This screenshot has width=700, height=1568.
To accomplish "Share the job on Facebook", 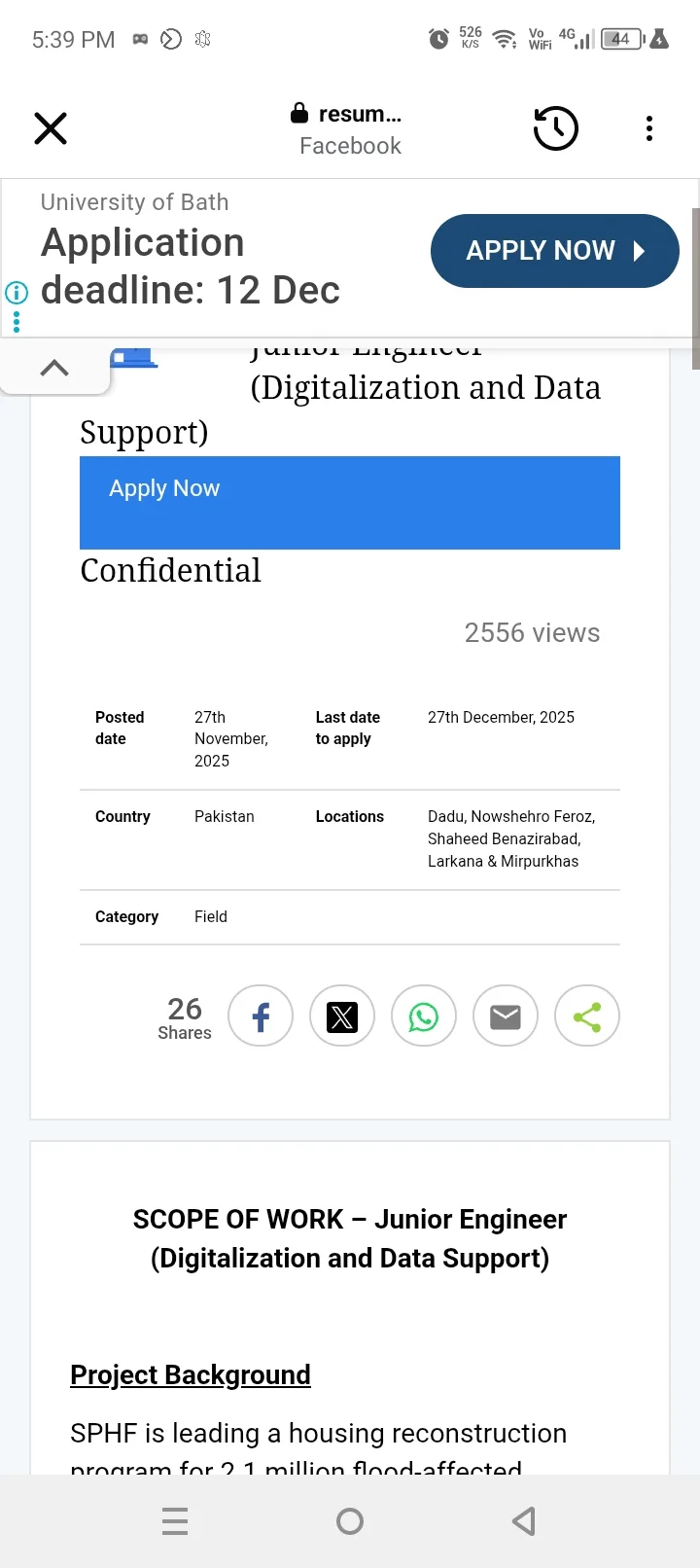I will (x=261, y=1016).
